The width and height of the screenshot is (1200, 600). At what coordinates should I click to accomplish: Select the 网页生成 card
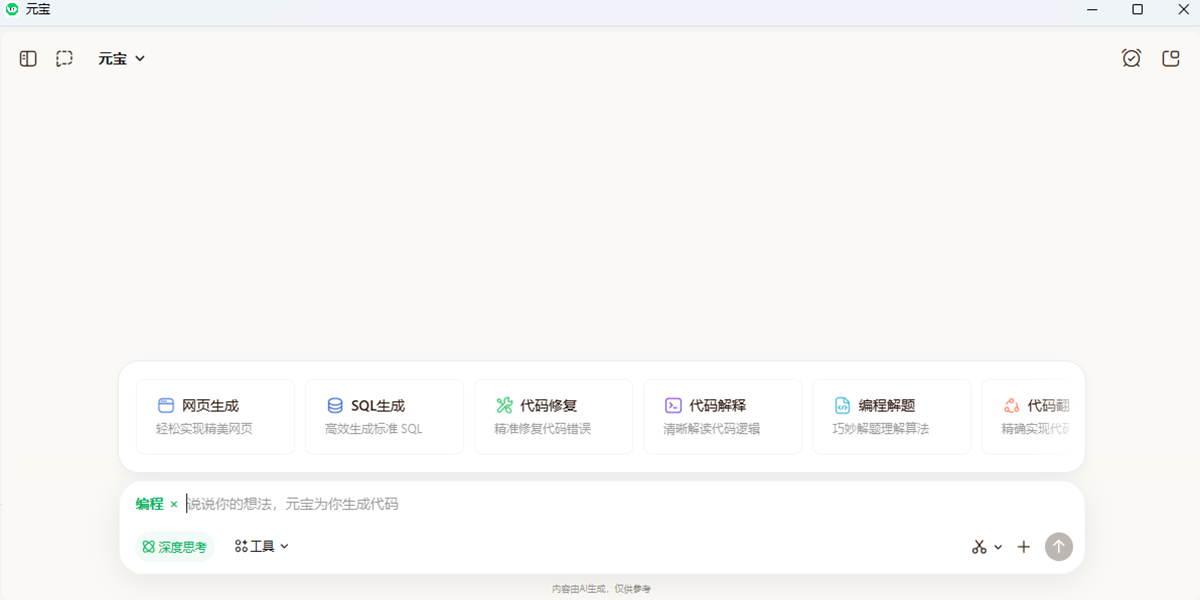(x=215, y=417)
